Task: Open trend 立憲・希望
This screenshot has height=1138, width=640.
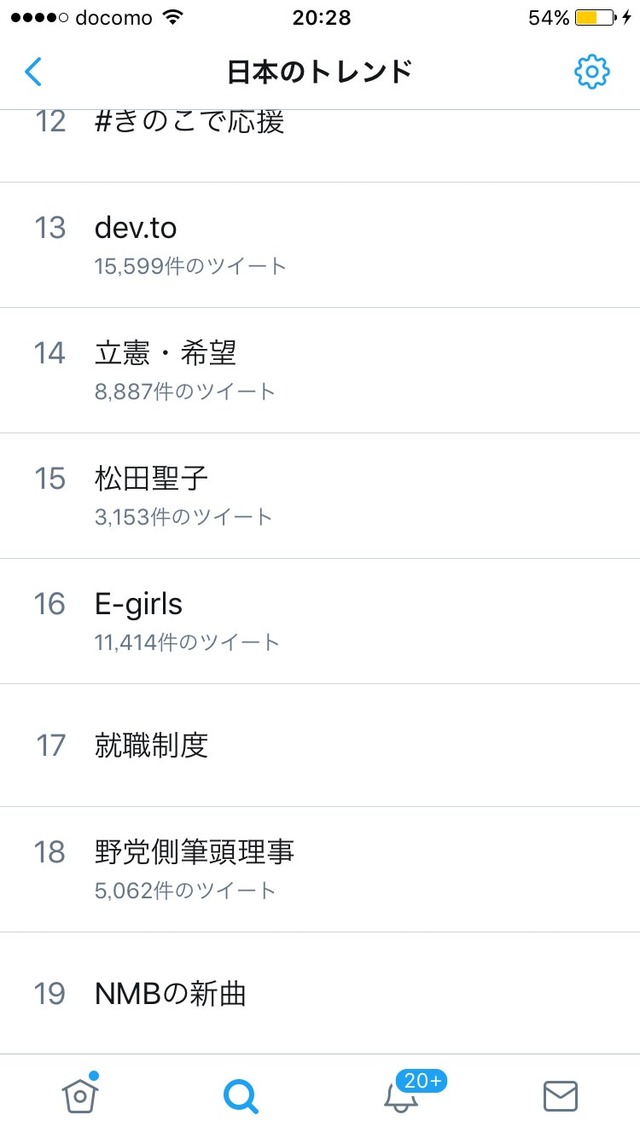Action: point(320,370)
